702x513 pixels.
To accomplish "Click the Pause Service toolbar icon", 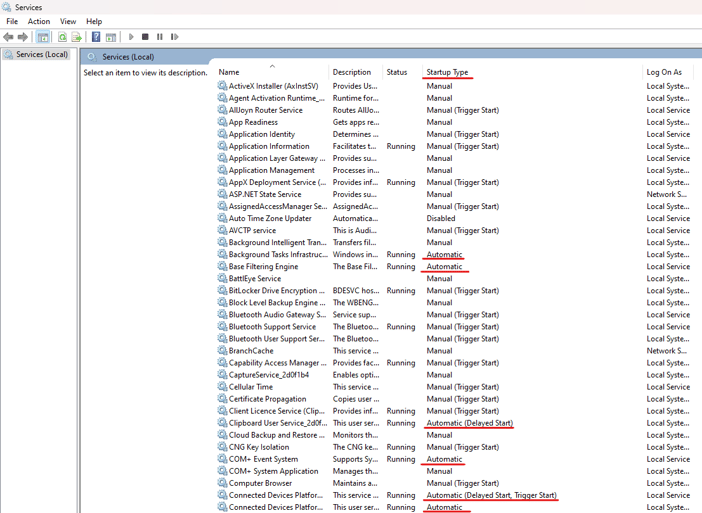I will (160, 37).
